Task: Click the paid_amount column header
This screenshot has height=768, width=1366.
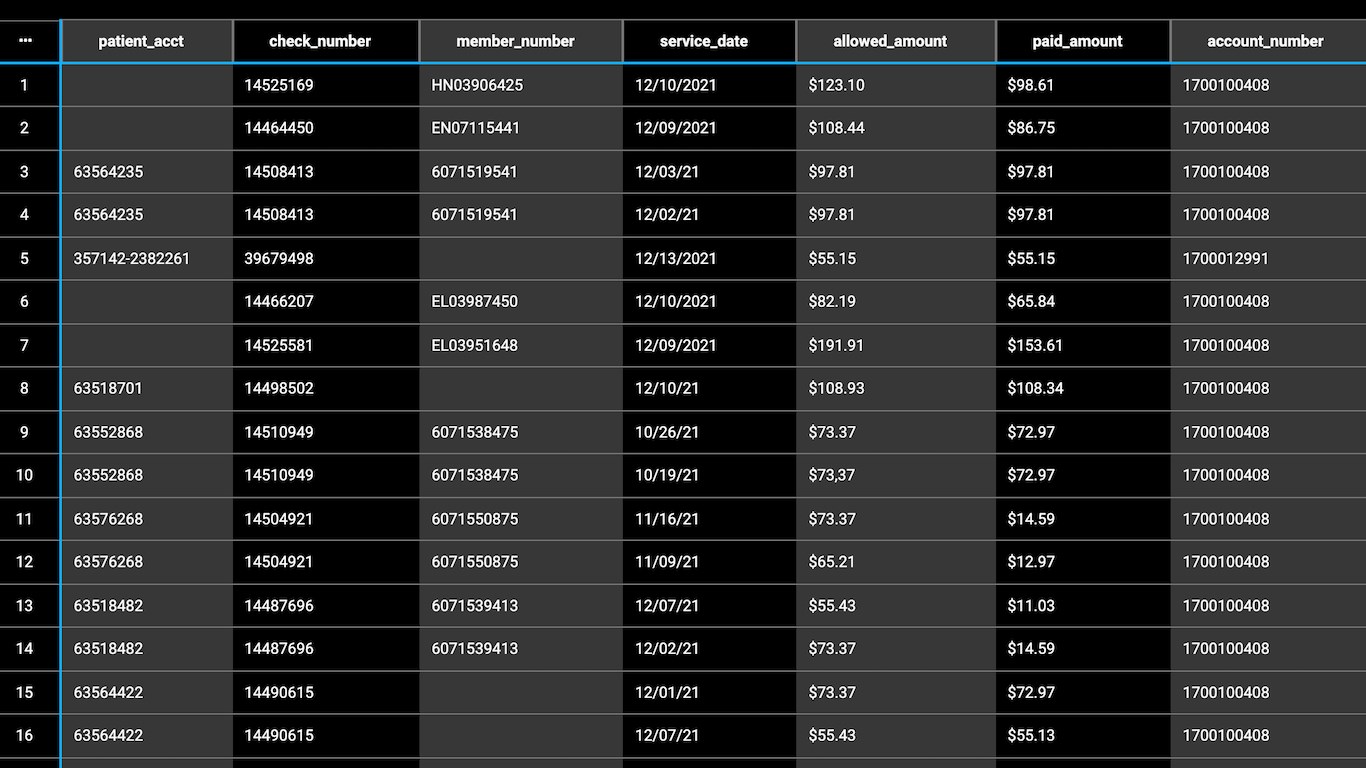Action: [x=1077, y=41]
